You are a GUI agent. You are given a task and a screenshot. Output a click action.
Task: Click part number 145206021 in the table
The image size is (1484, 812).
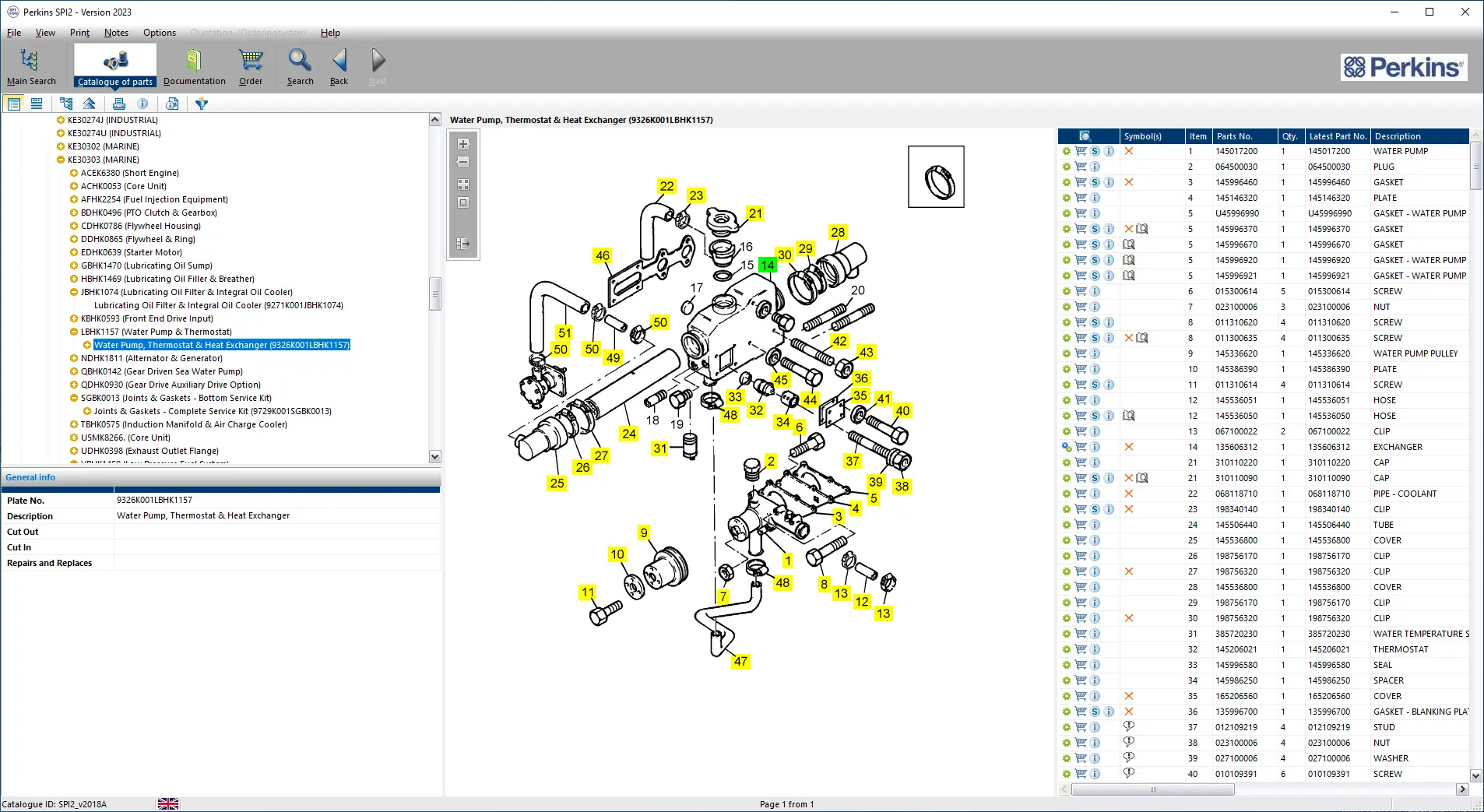click(x=1236, y=649)
